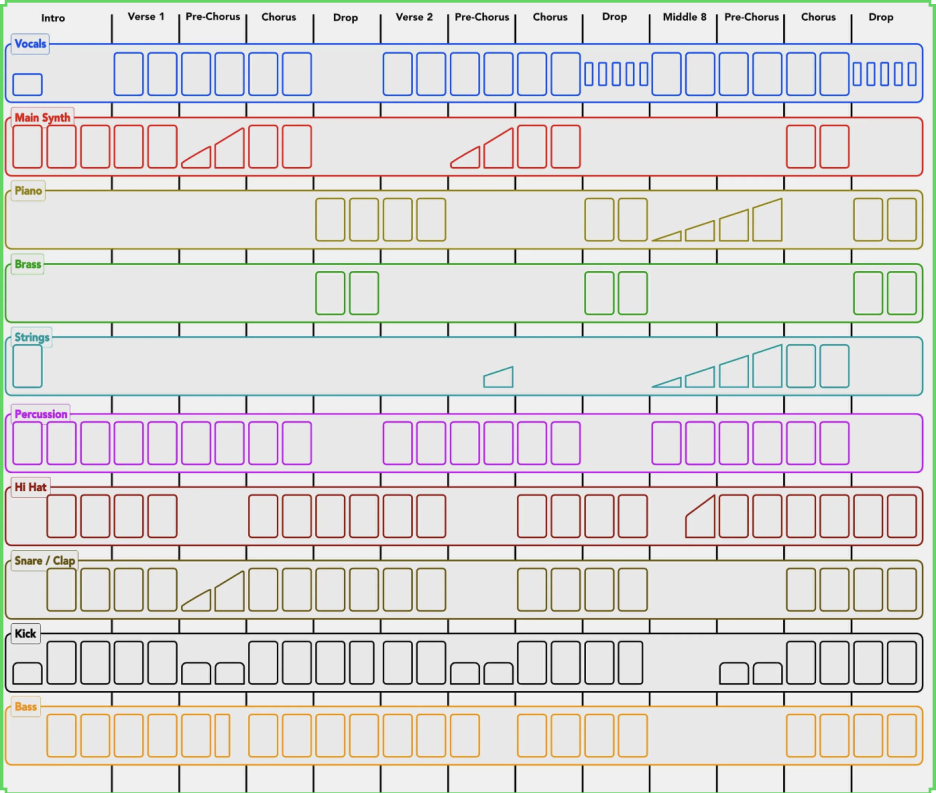
Task: Click the Pre-Chorus header right after Middle 8
Action: [752, 17]
